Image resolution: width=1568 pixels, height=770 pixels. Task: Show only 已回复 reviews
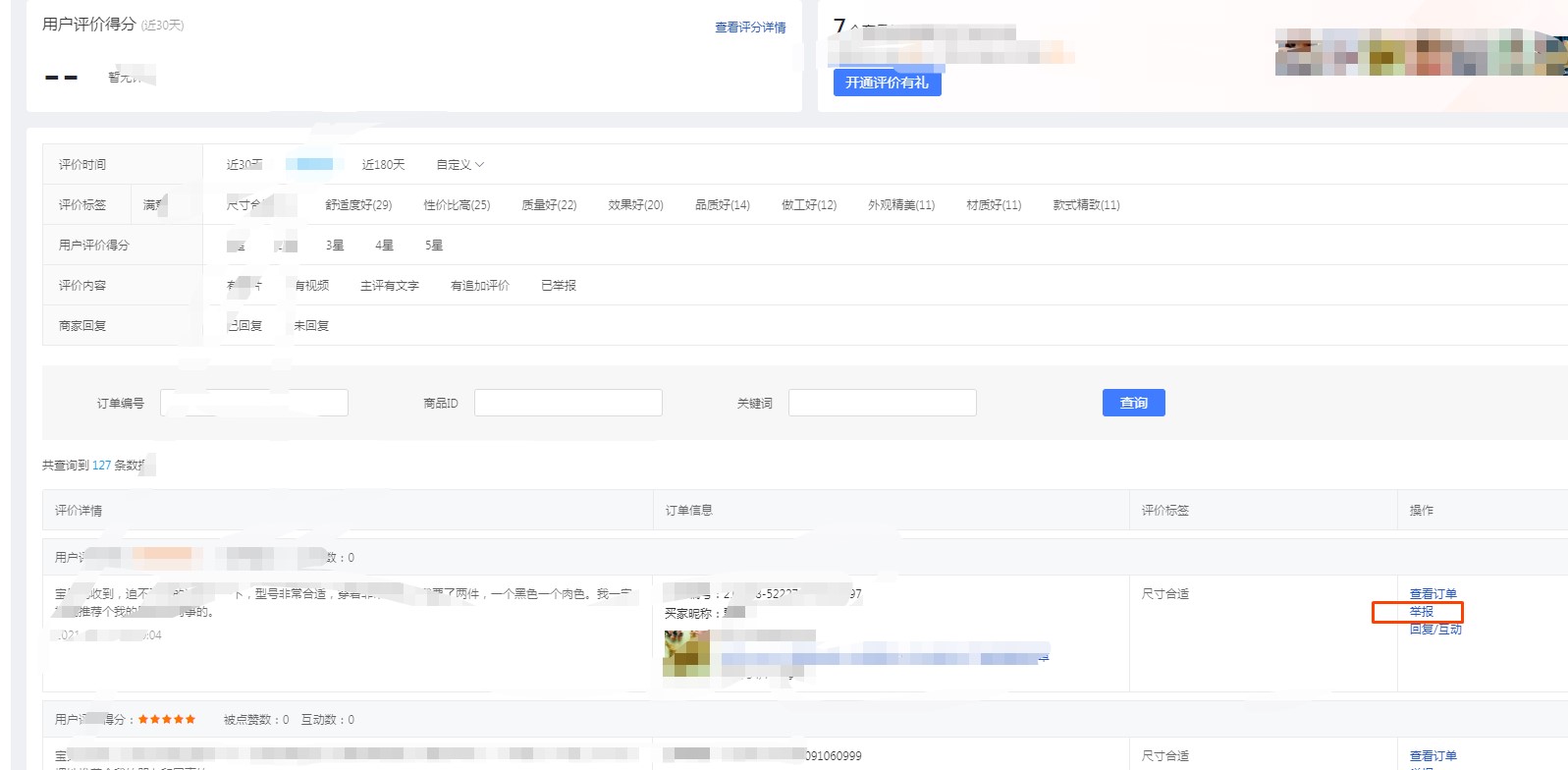pyautogui.click(x=244, y=326)
